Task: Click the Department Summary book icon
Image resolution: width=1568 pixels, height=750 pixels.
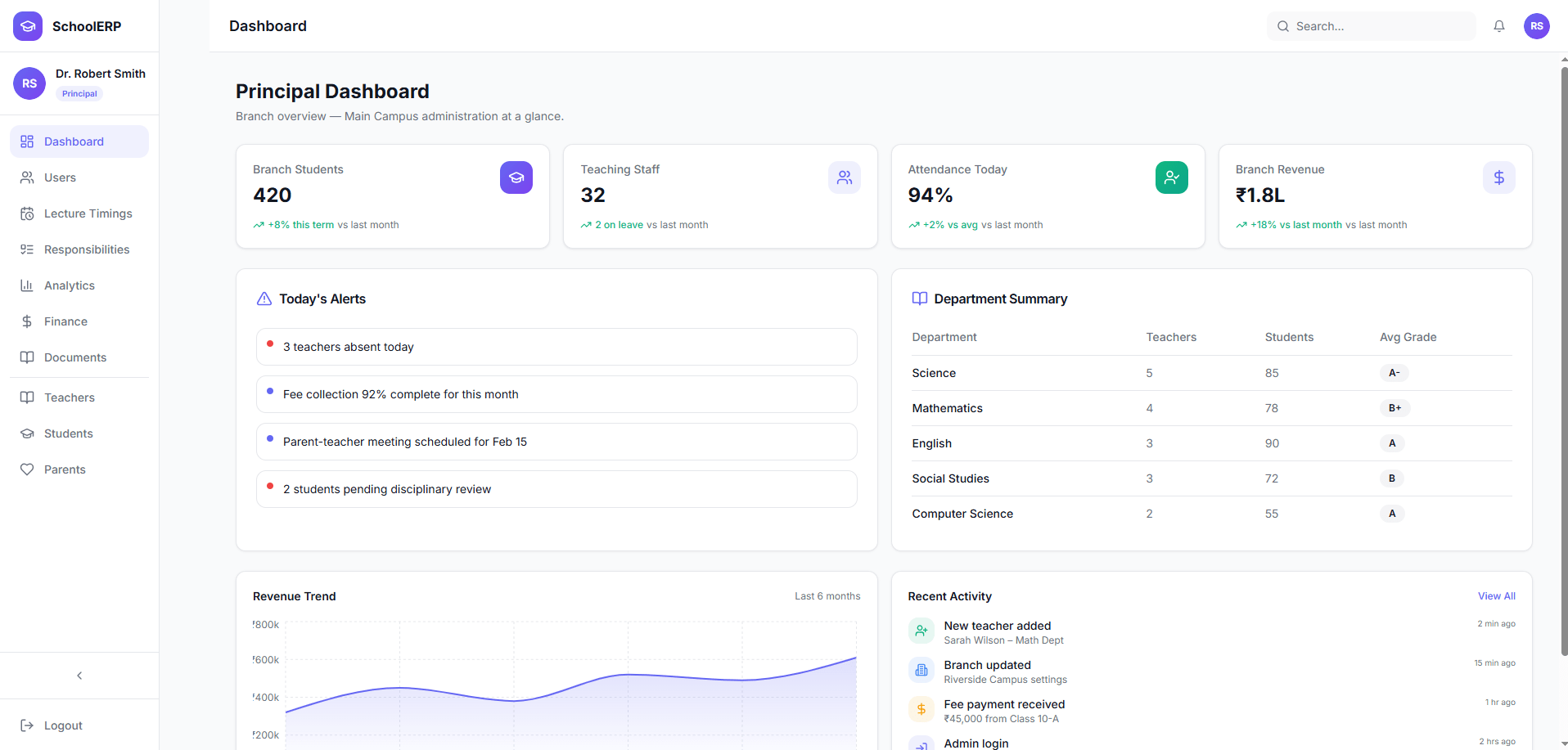Action: point(920,299)
